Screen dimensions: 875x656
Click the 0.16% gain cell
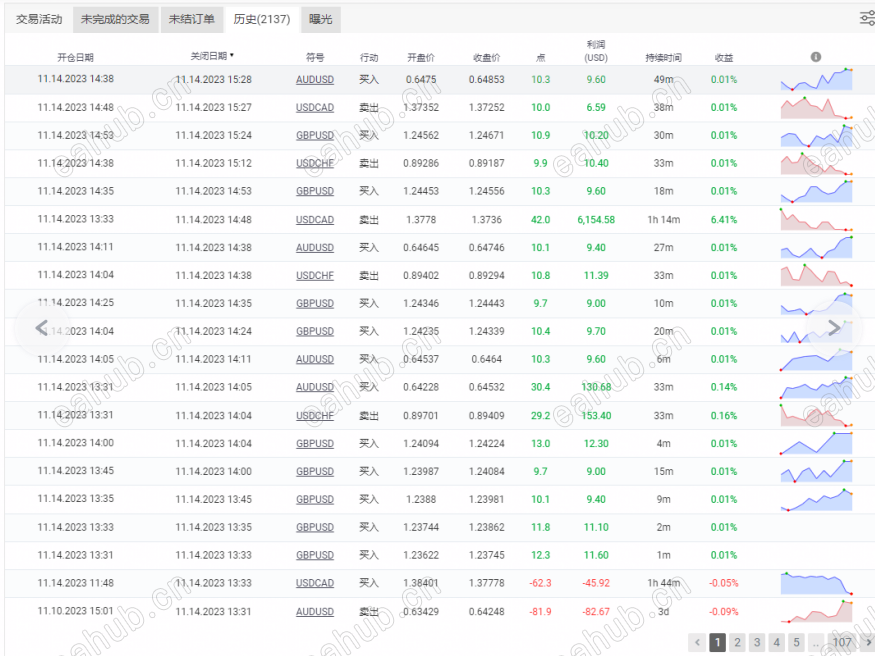pos(724,416)
